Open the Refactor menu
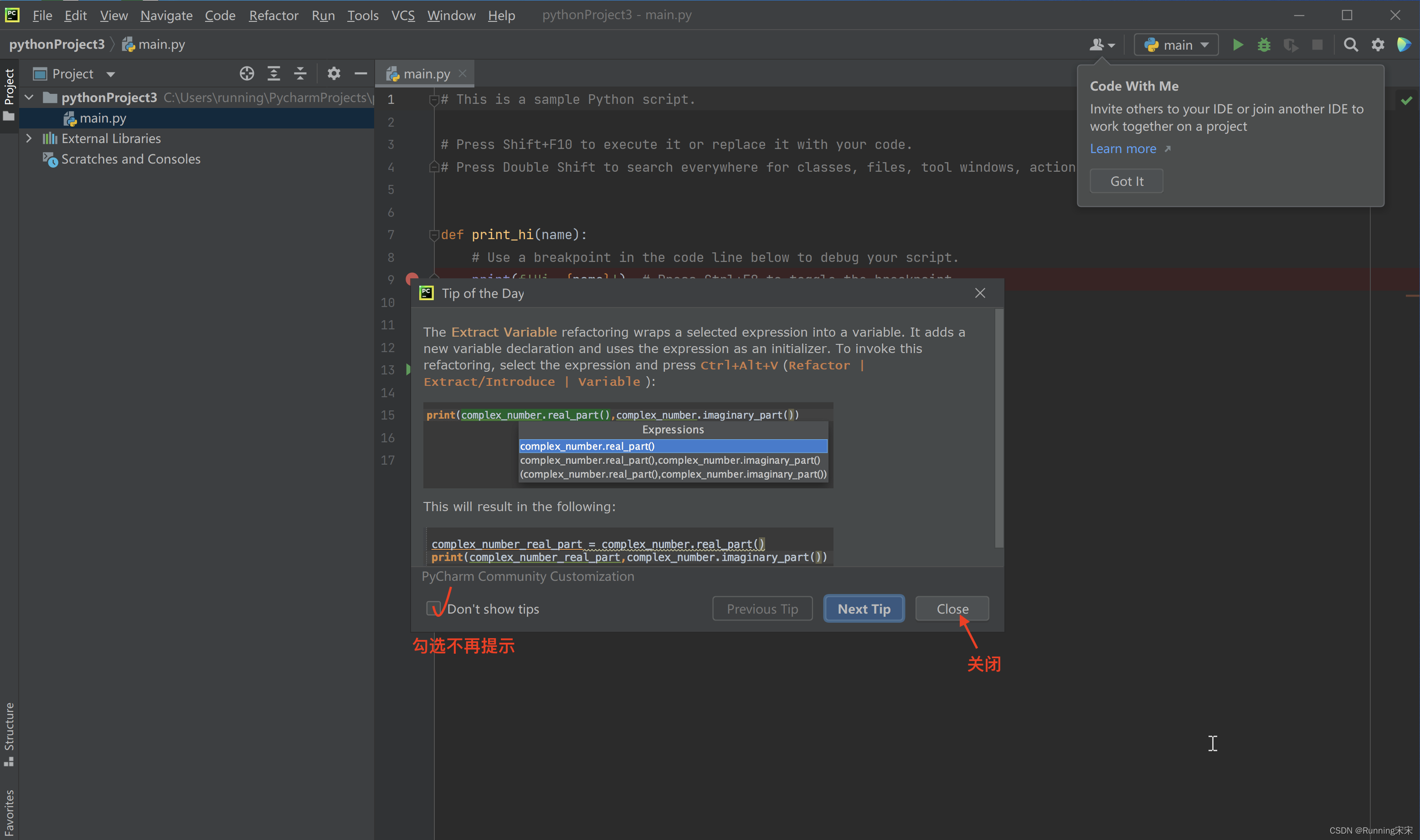Screen dimensions: 1420x840 pyautogui.click(x=273, y=15)
